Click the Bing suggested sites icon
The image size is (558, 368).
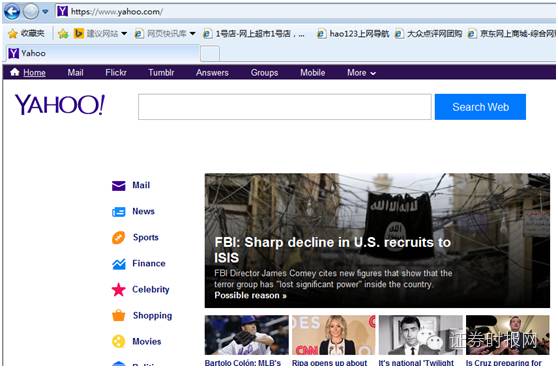[79, 33]
